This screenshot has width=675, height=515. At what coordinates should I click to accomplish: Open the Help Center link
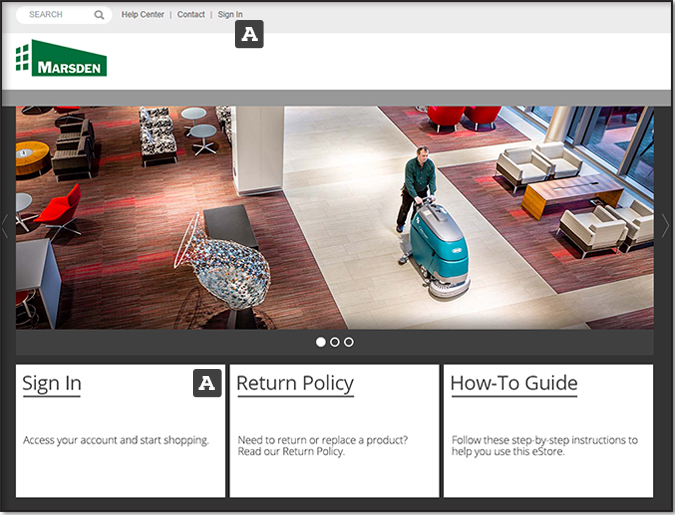(143, 15)
